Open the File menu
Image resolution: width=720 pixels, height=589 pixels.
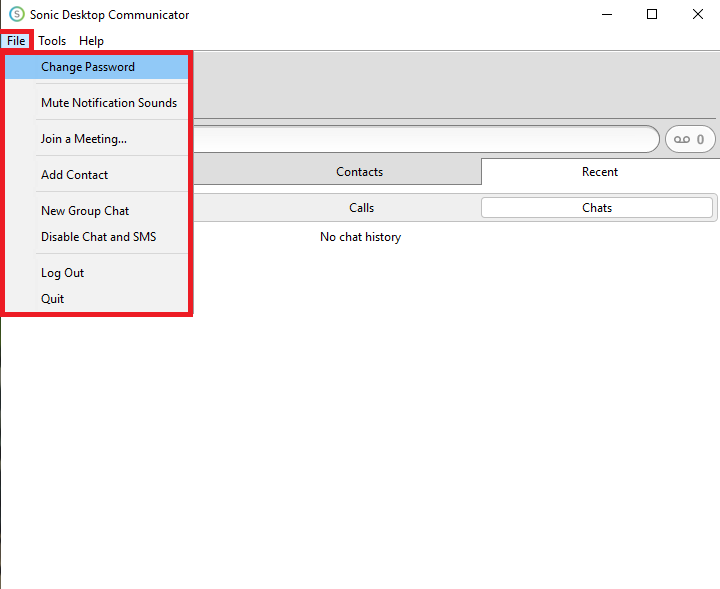point(16,41)
